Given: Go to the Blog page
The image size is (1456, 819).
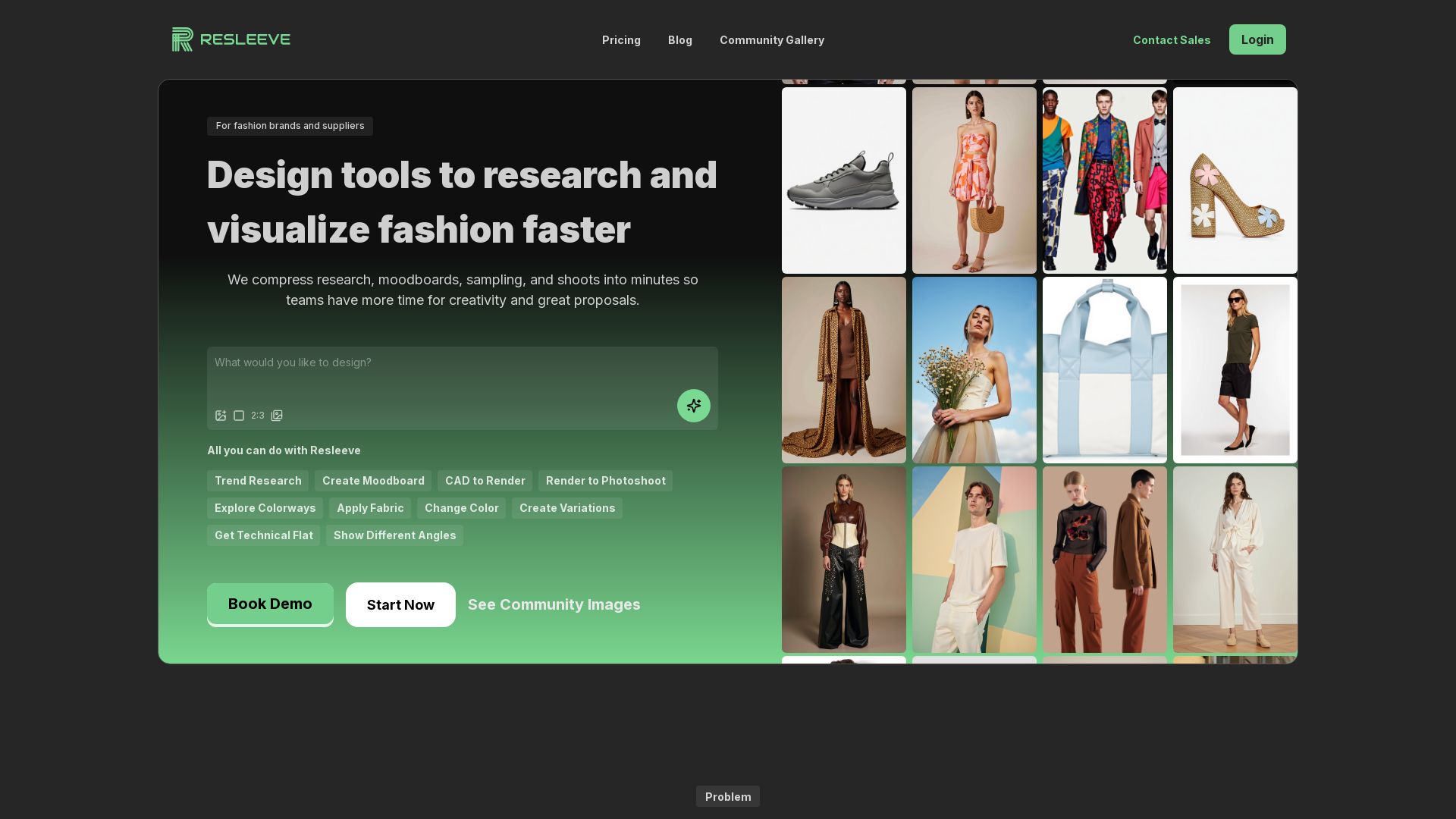Looking at the screenshot, I should [679, 40].
